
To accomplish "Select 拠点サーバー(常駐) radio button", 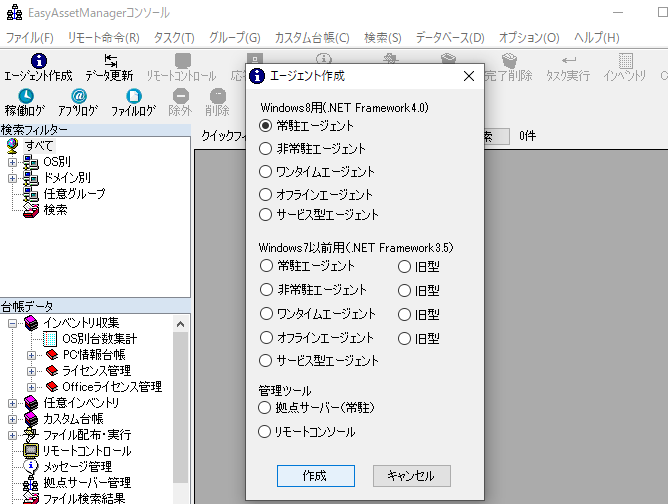I will point(265,408).
